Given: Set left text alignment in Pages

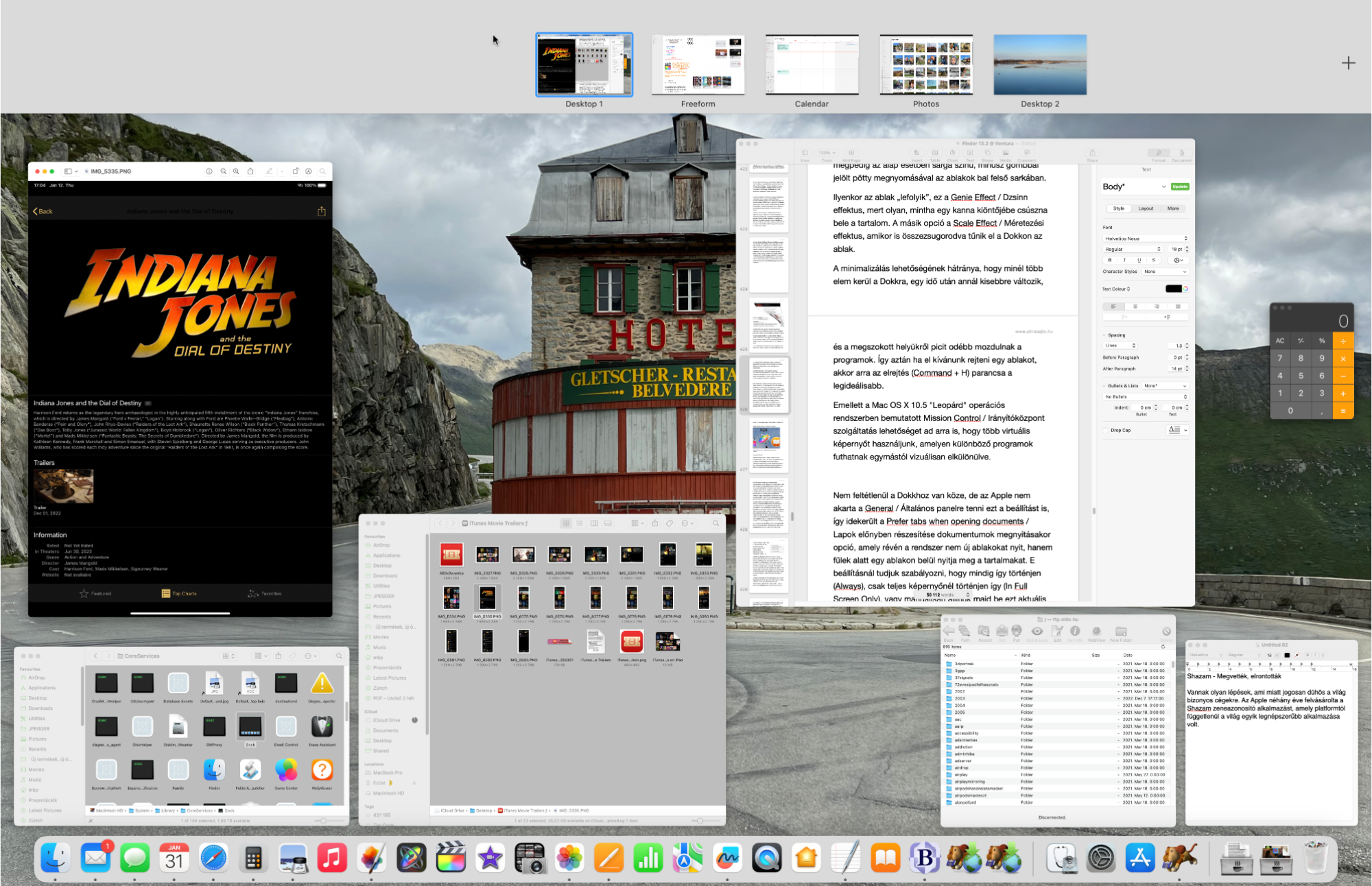Looking at the screenshot, I should [1113, 307].
